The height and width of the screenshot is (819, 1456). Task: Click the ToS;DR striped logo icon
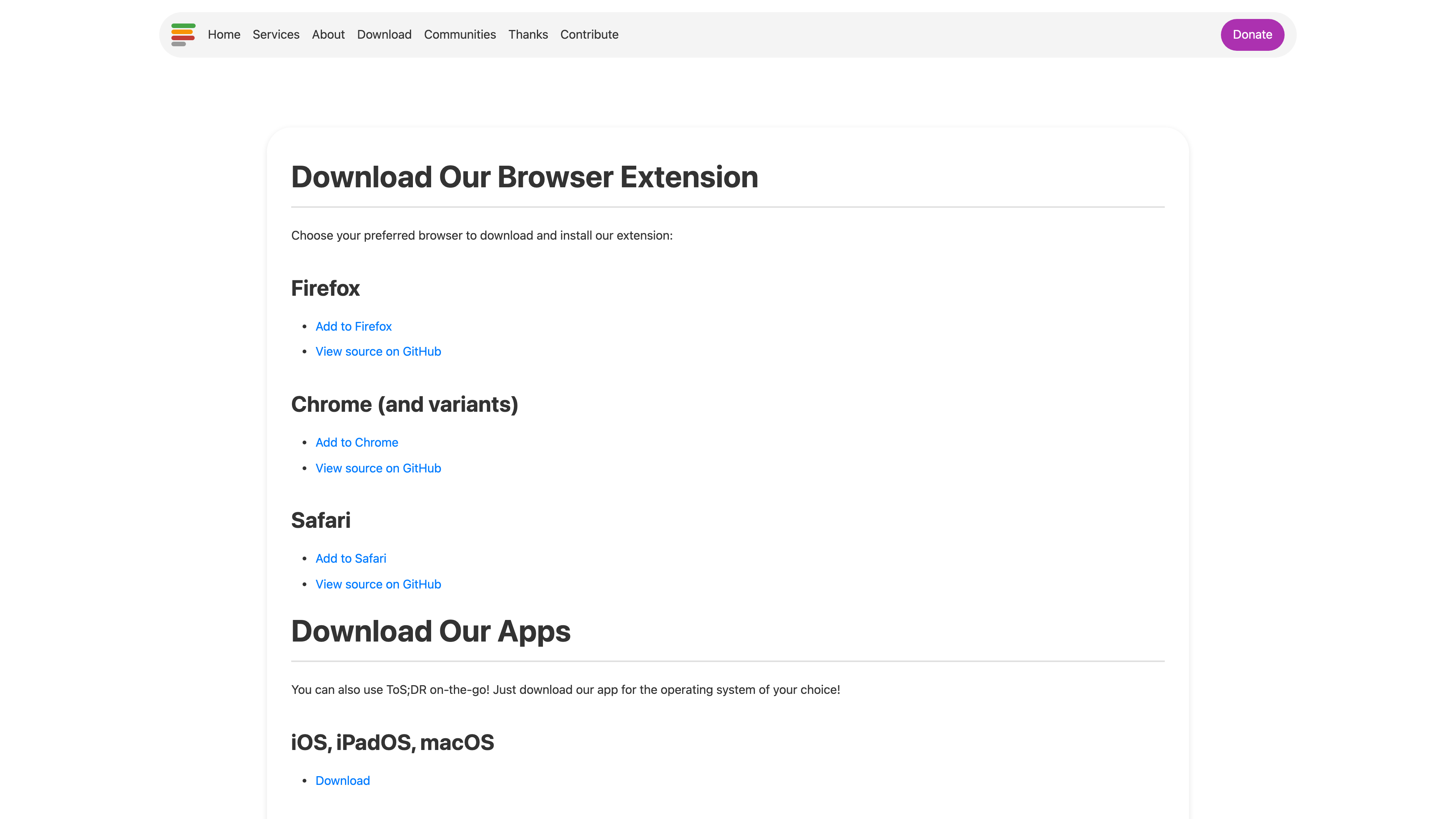tap(183, 35)
